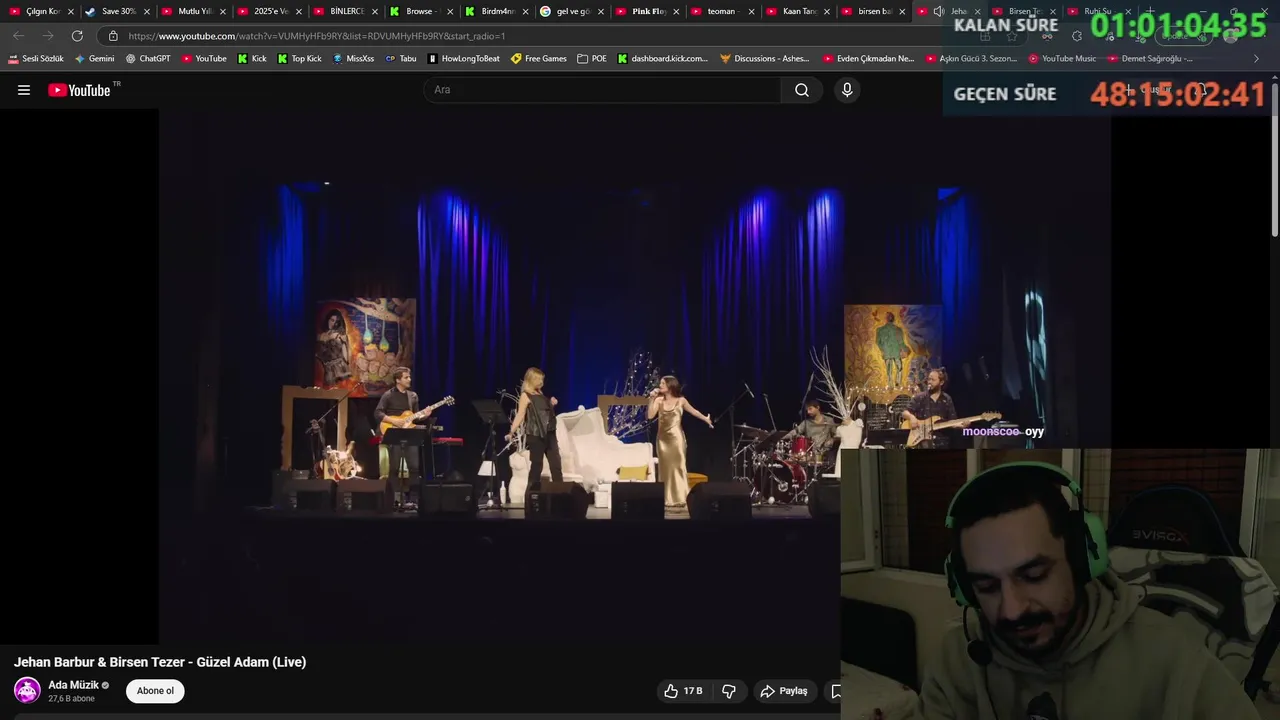This screenshot has width=1280, height=720.
Task: Open ChatGPT bookmark
Action: [x=148, y=59]
